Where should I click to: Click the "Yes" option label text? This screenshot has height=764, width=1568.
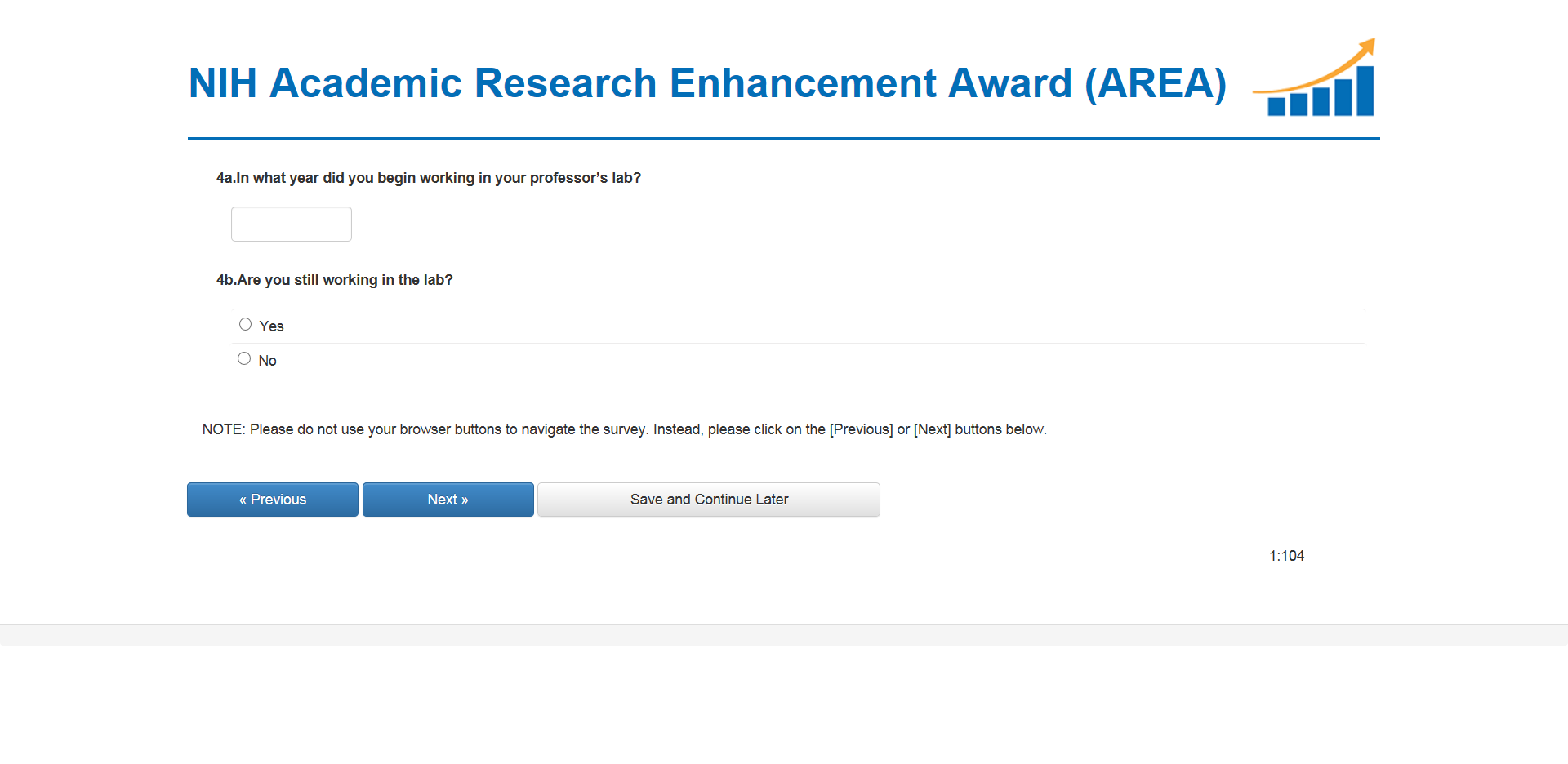[271, 326]
